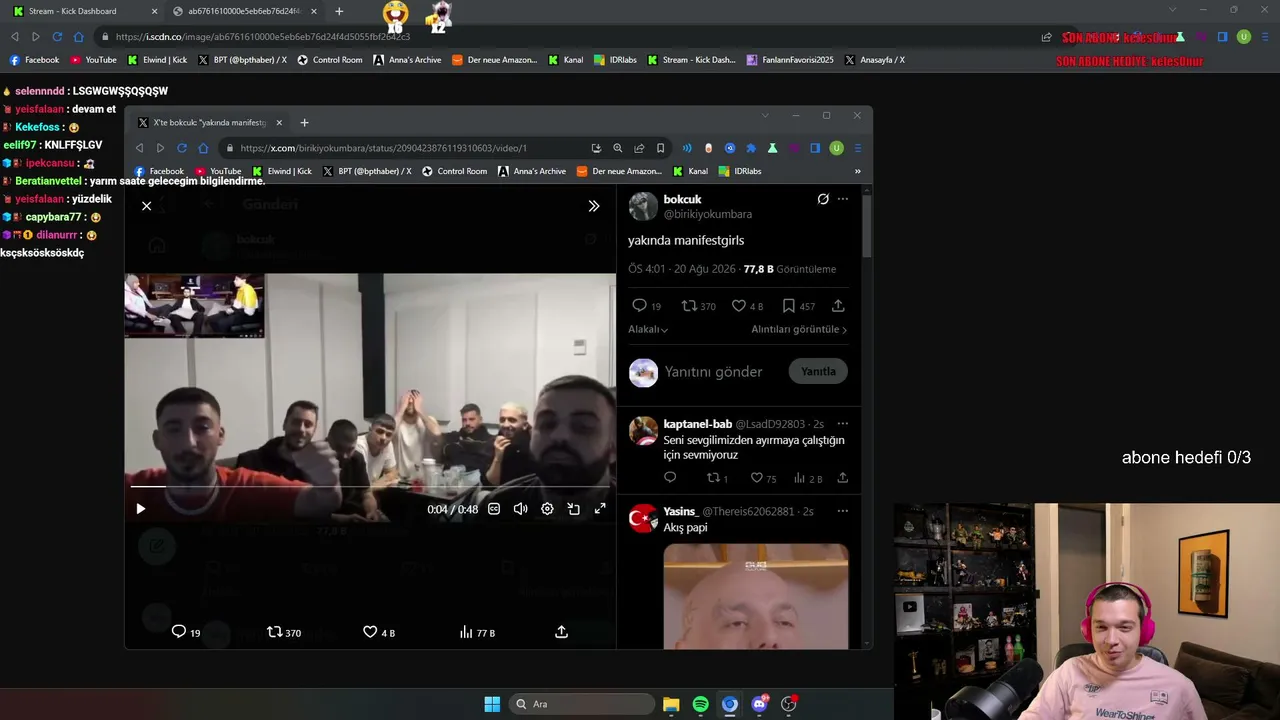Open Anasayfa / X bookmark in back window

click(874, 60)
